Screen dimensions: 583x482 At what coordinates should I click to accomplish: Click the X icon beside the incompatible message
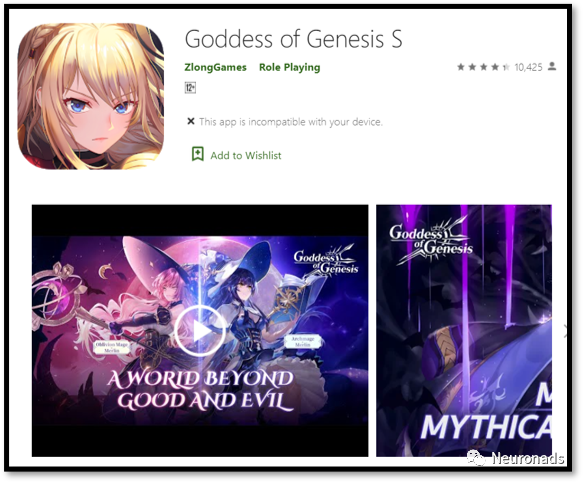191,121
